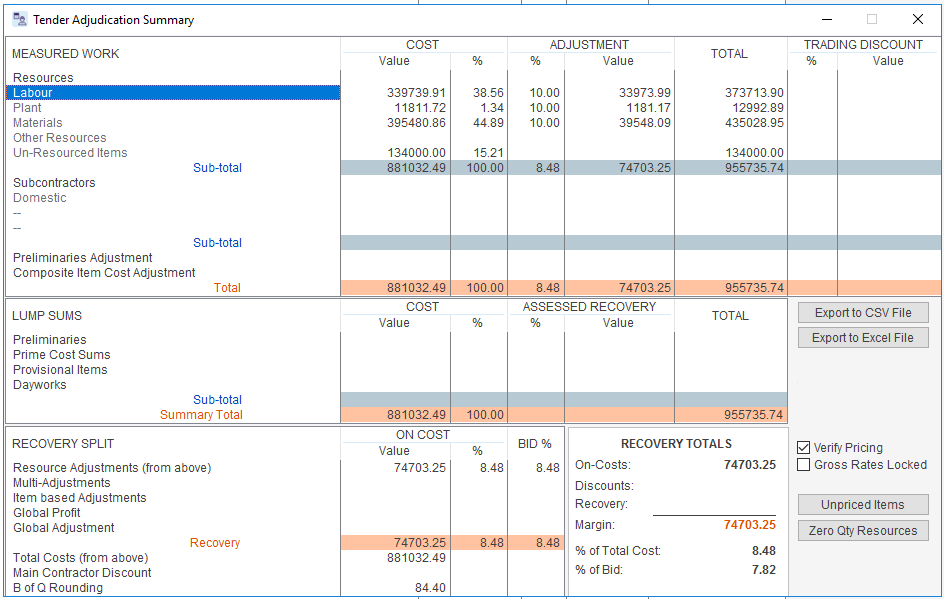Show Zero Qty Resources
944x599 pixels.
862,531
